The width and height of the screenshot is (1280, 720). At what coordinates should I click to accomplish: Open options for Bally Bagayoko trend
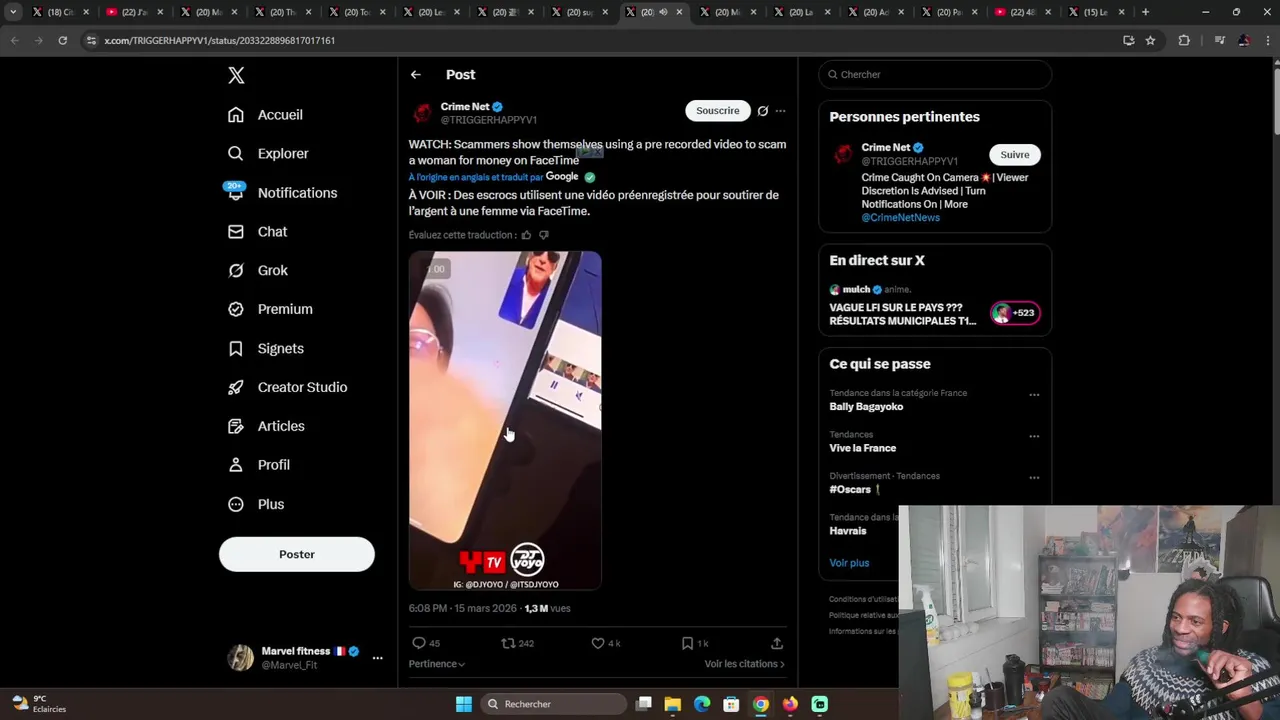[1034, 395]
